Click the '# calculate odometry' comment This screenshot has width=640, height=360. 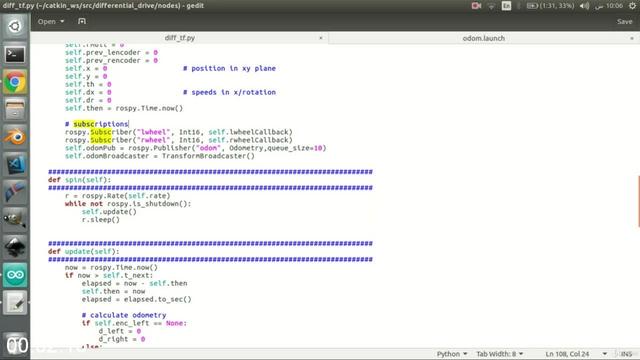click(124, 315)
